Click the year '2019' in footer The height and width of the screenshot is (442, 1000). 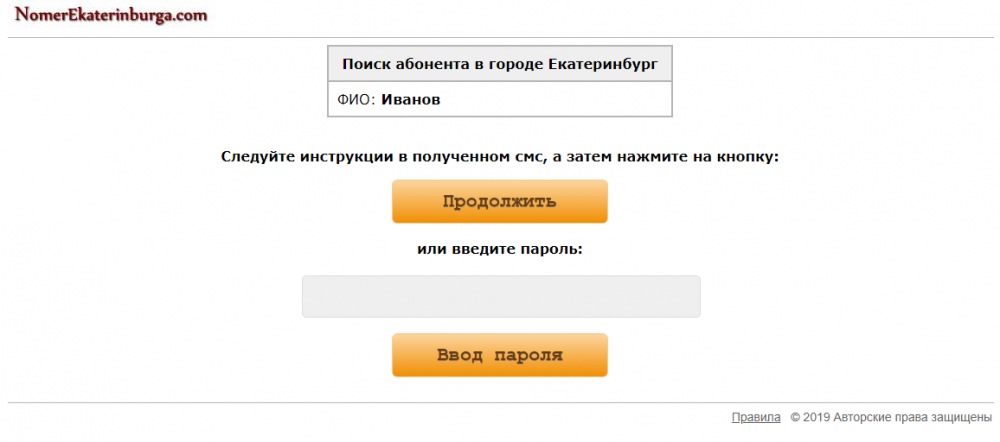(x=819, y=418)
